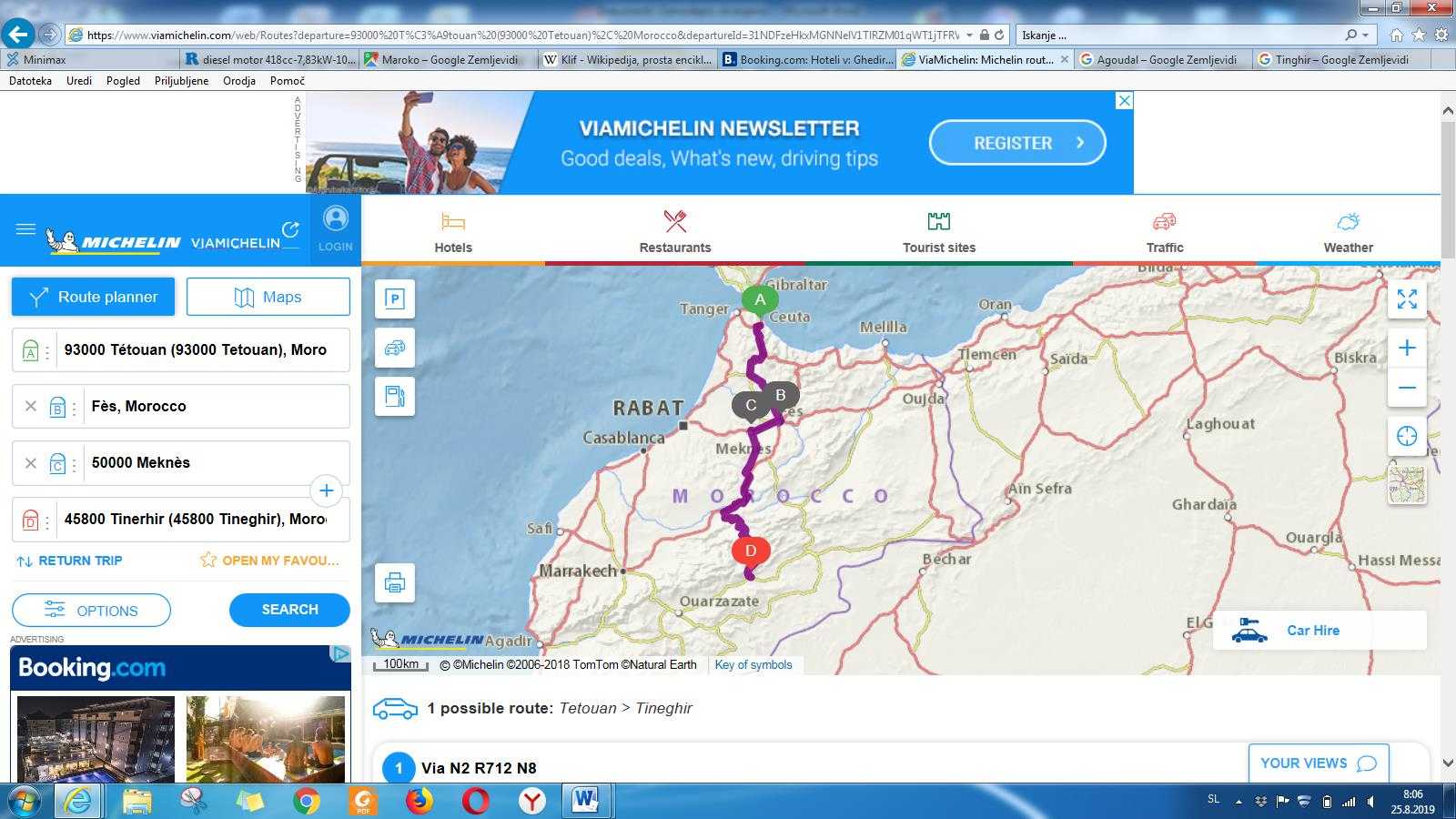The height and width of the screenshot is (819, 1456).
Task: Click REGISTER in newsletter banner
Action: pos(1017,143)
